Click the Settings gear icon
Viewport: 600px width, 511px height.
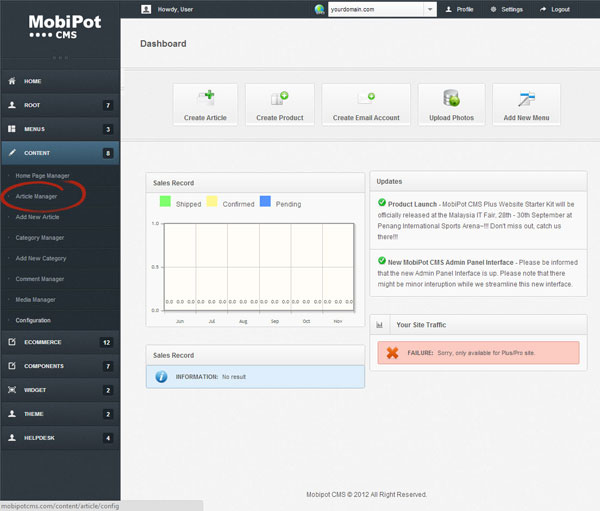pyautogui.click(x=493, y=9)
